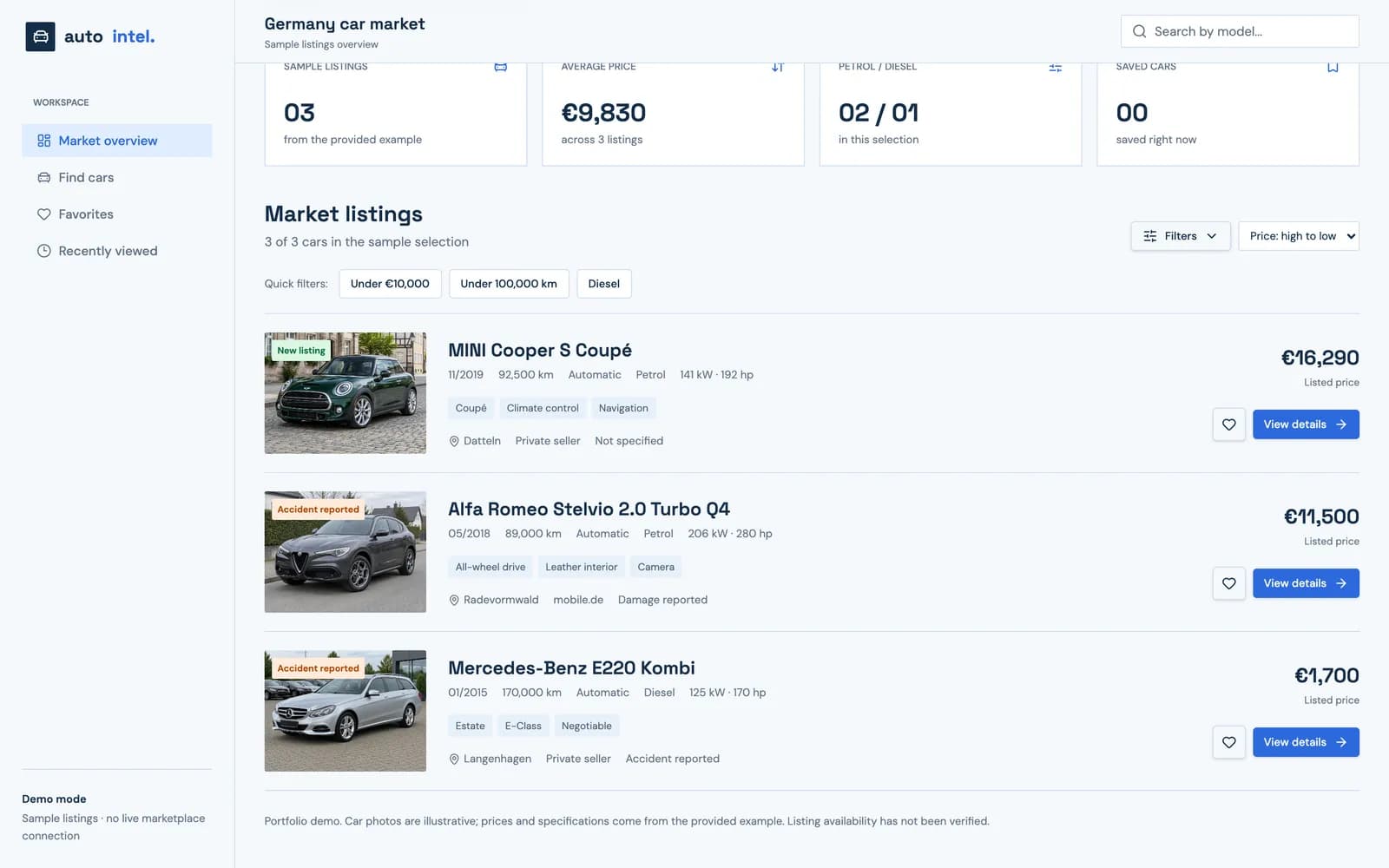Click the Sample Listings card icon

(x=500, y=67)
